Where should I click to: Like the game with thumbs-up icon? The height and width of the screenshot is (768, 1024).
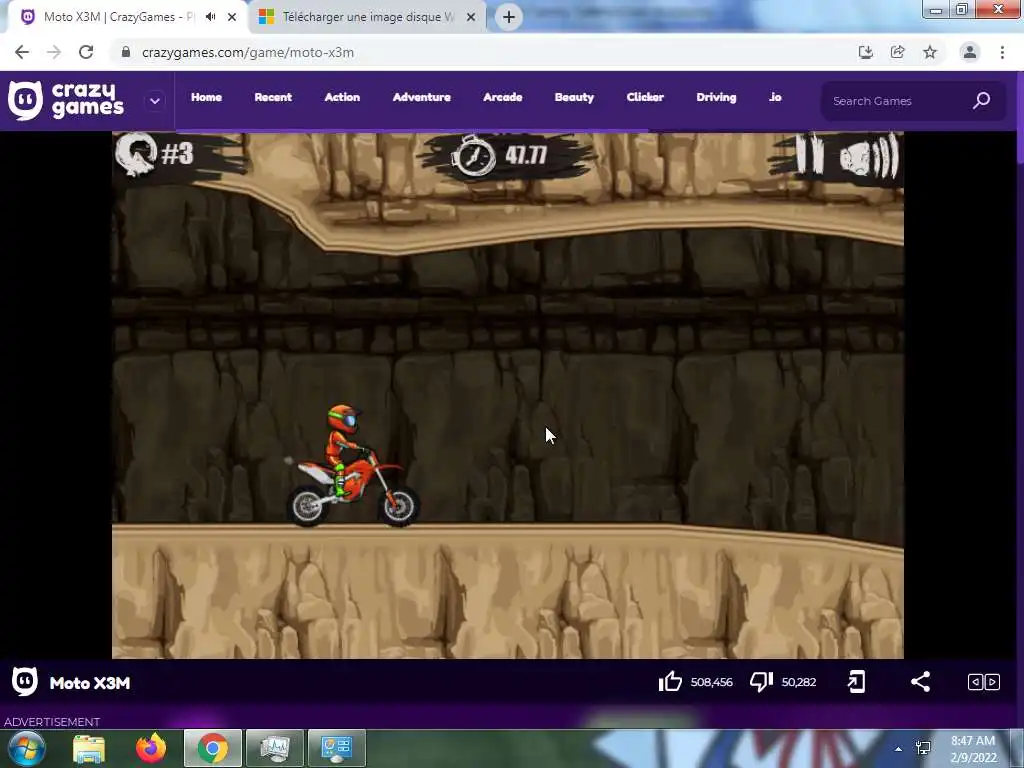(x=670, y=682)
